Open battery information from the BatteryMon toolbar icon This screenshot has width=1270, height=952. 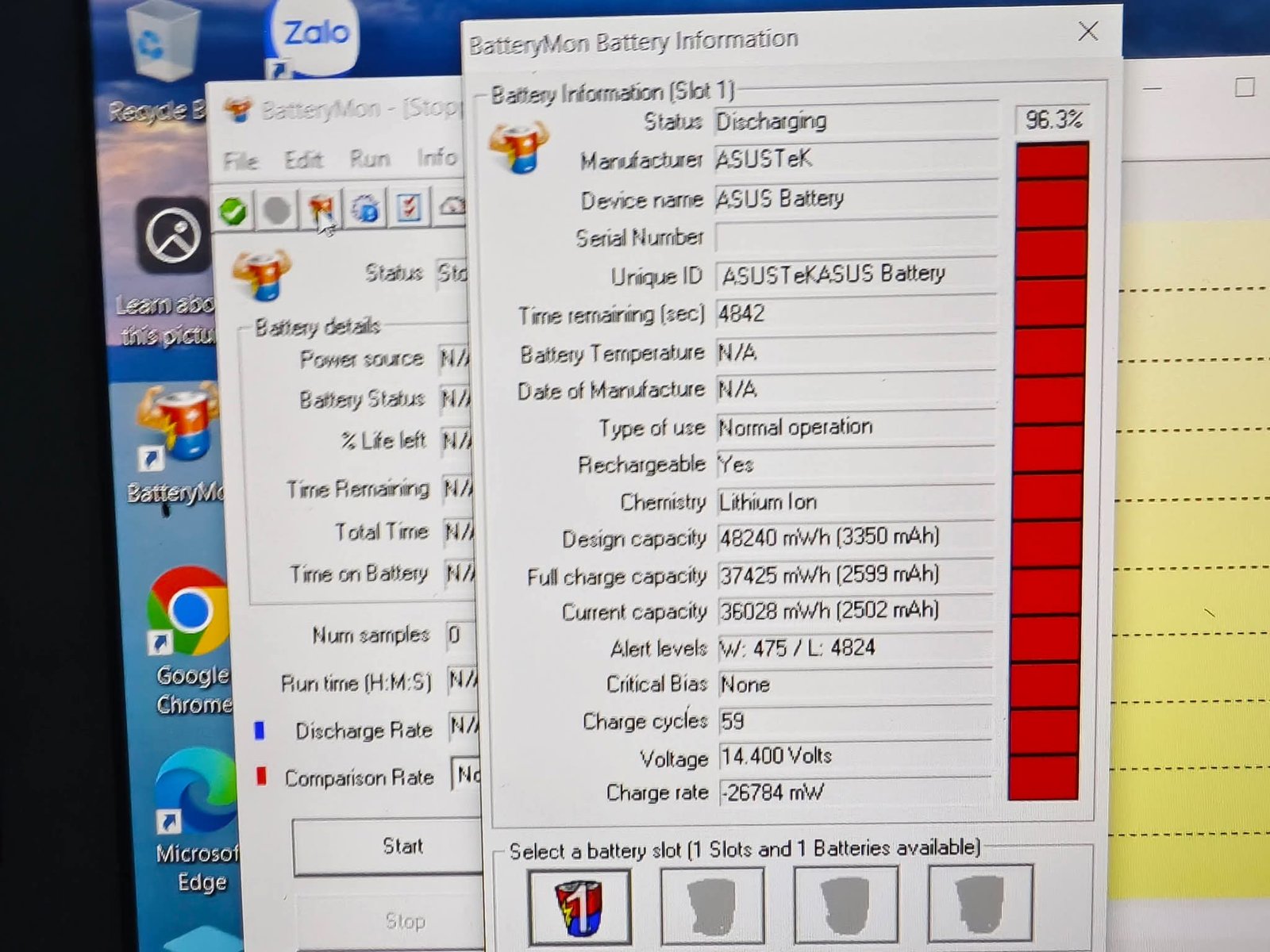pyautogui.click(x=321, y=209)
